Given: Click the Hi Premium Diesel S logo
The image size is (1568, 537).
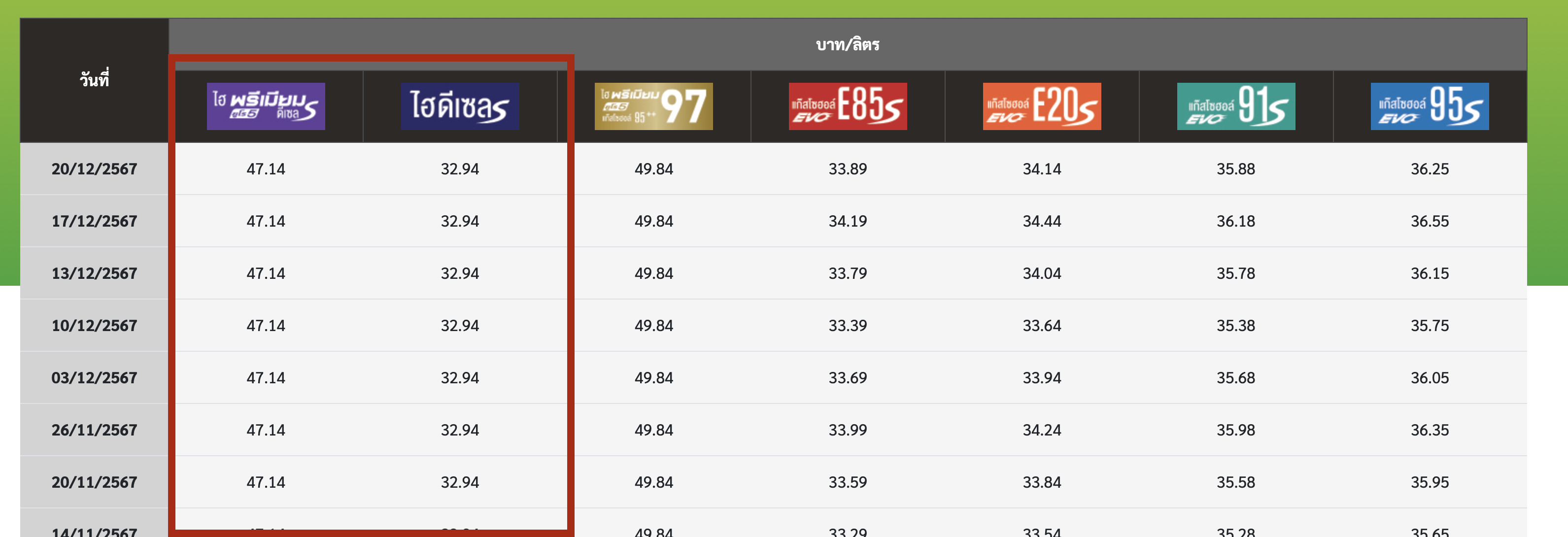Looking at the screenshot, I should [266, 106].
